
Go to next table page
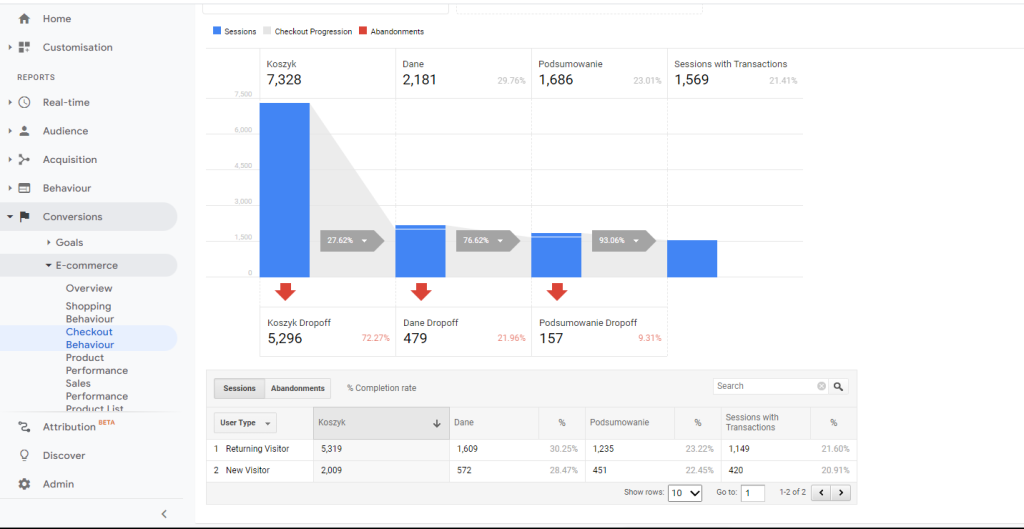(x=842, y=493)
